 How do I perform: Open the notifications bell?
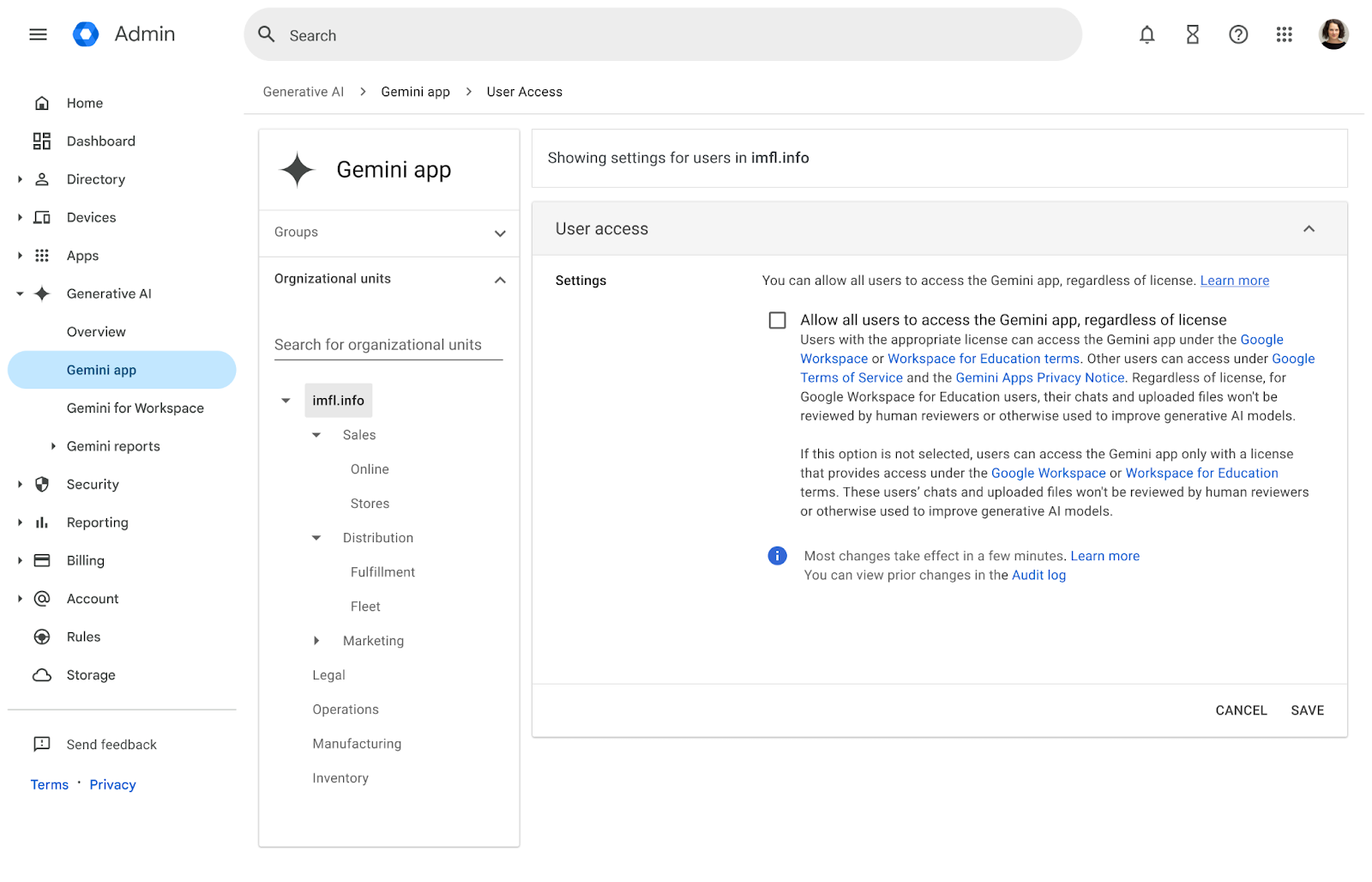(x=1146, y=34)
